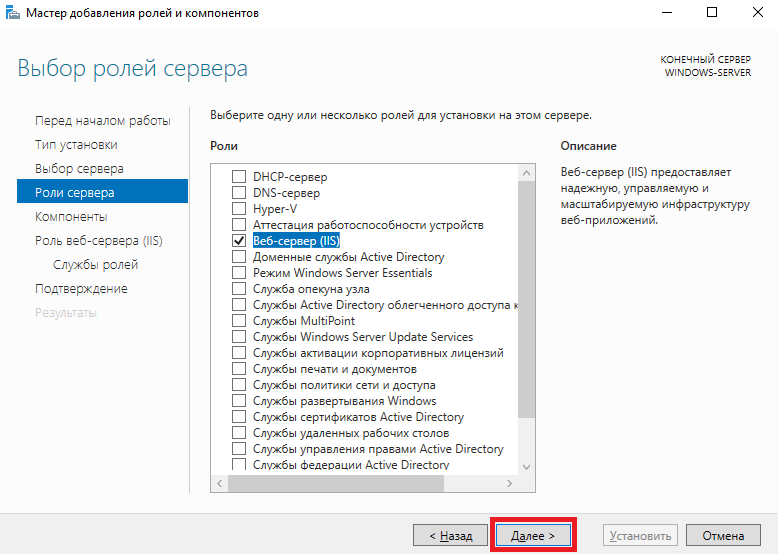Click the vertical scrollbar thumb of roles
Screen dimensions: 778x554
pyautogui.click(x=526, y=300)
